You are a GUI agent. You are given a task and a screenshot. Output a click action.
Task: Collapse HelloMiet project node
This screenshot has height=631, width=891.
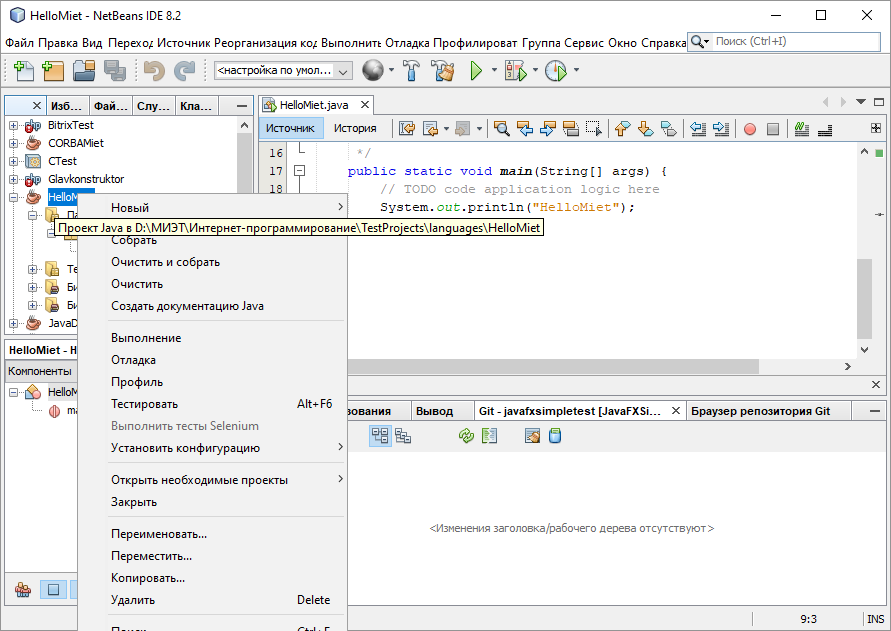point(13,197)
